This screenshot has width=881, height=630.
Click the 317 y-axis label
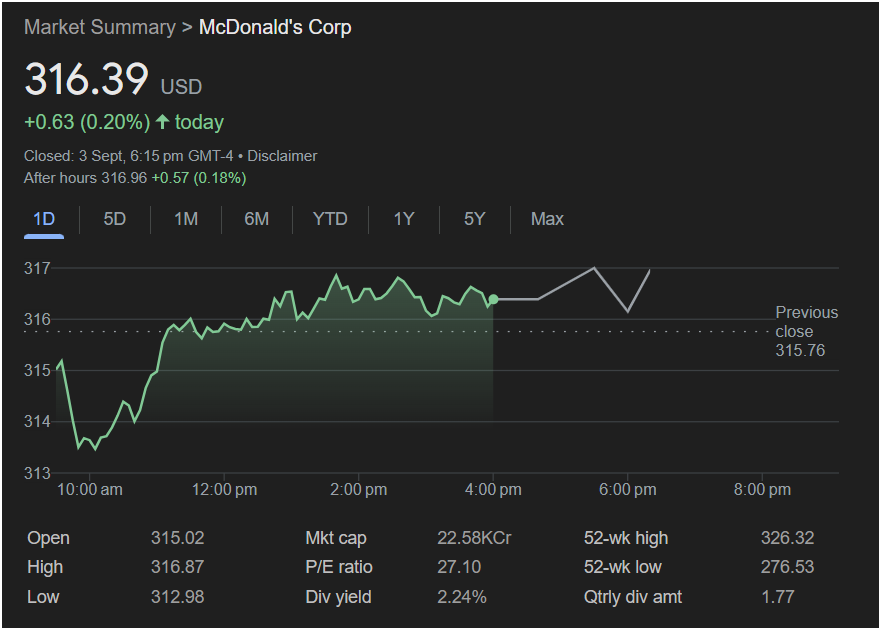point(37,268)
